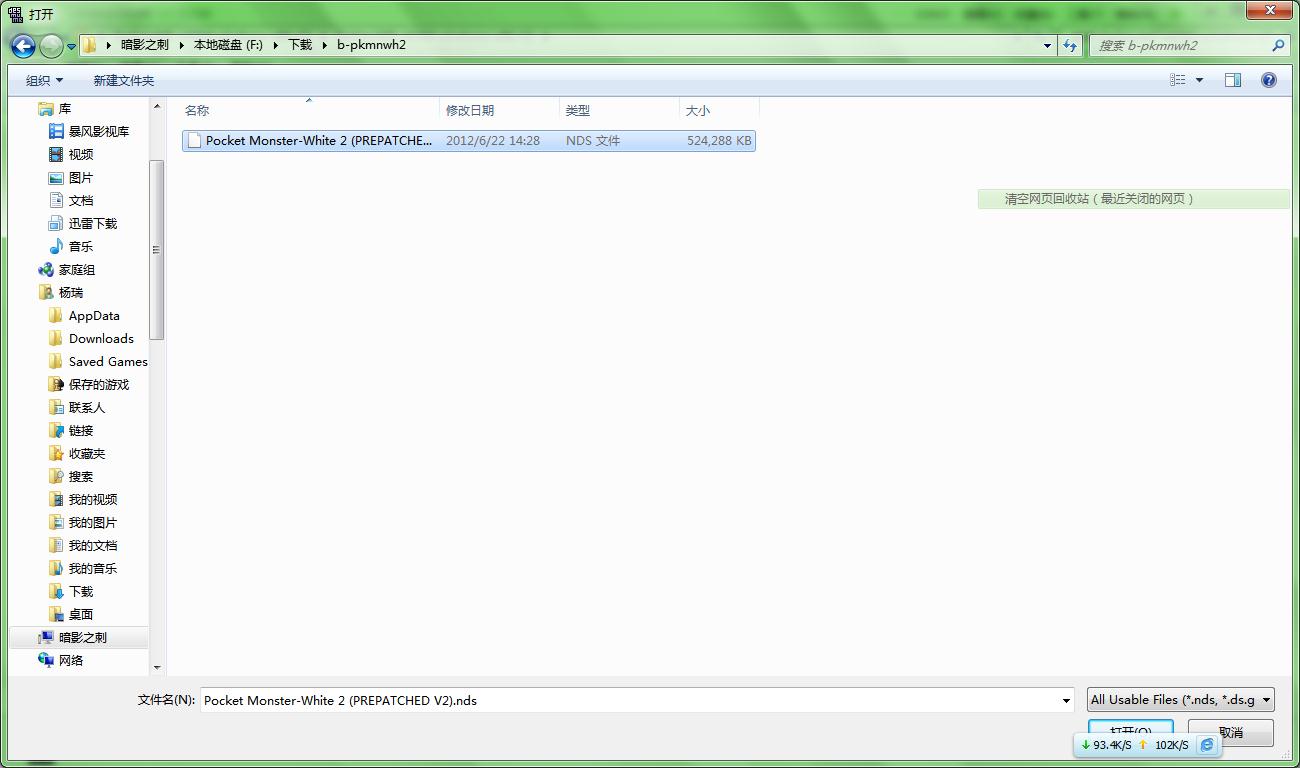Click the 取消 button

click(x=1231, y=732)
